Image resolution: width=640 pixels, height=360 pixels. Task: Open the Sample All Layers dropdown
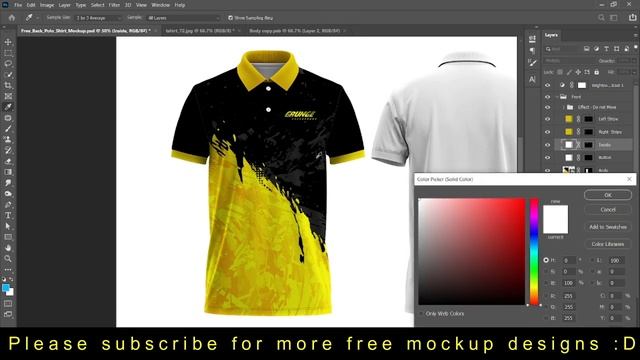183,18
